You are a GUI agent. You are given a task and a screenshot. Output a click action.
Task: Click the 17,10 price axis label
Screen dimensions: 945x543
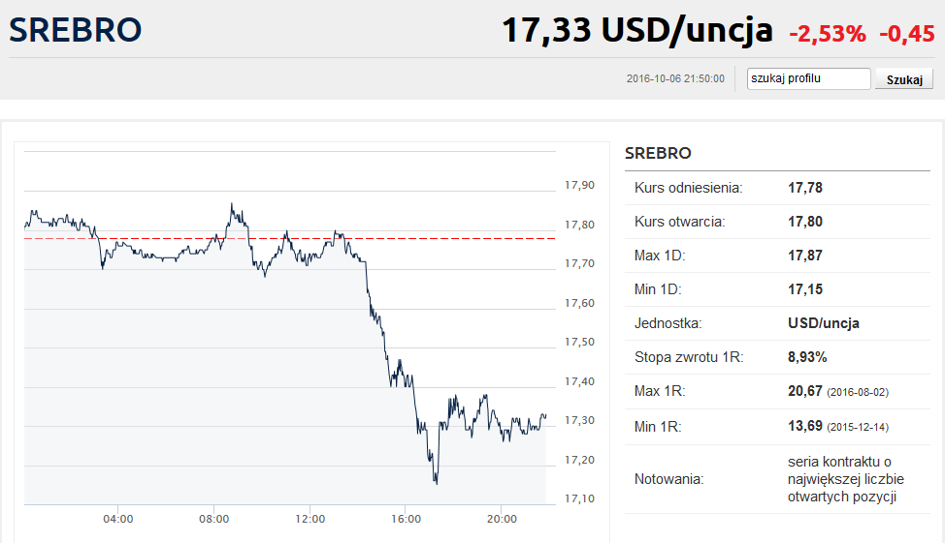point(579,498)
